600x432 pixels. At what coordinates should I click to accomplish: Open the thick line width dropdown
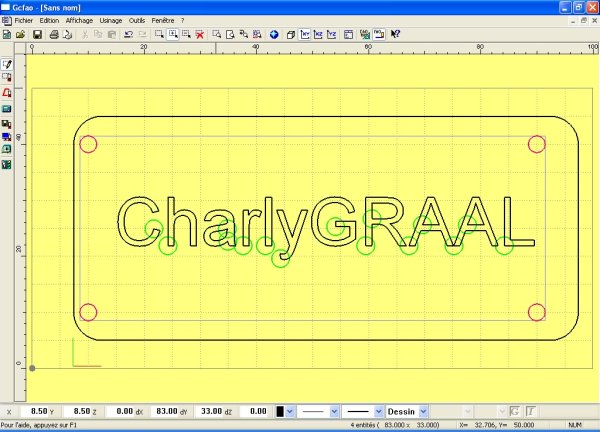(x=378, y=412)
